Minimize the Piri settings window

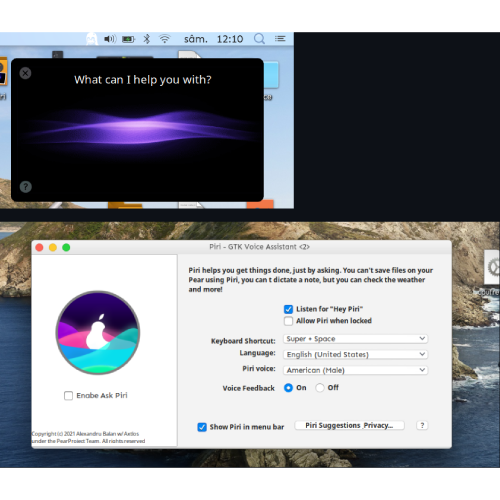tap(53, 247)
